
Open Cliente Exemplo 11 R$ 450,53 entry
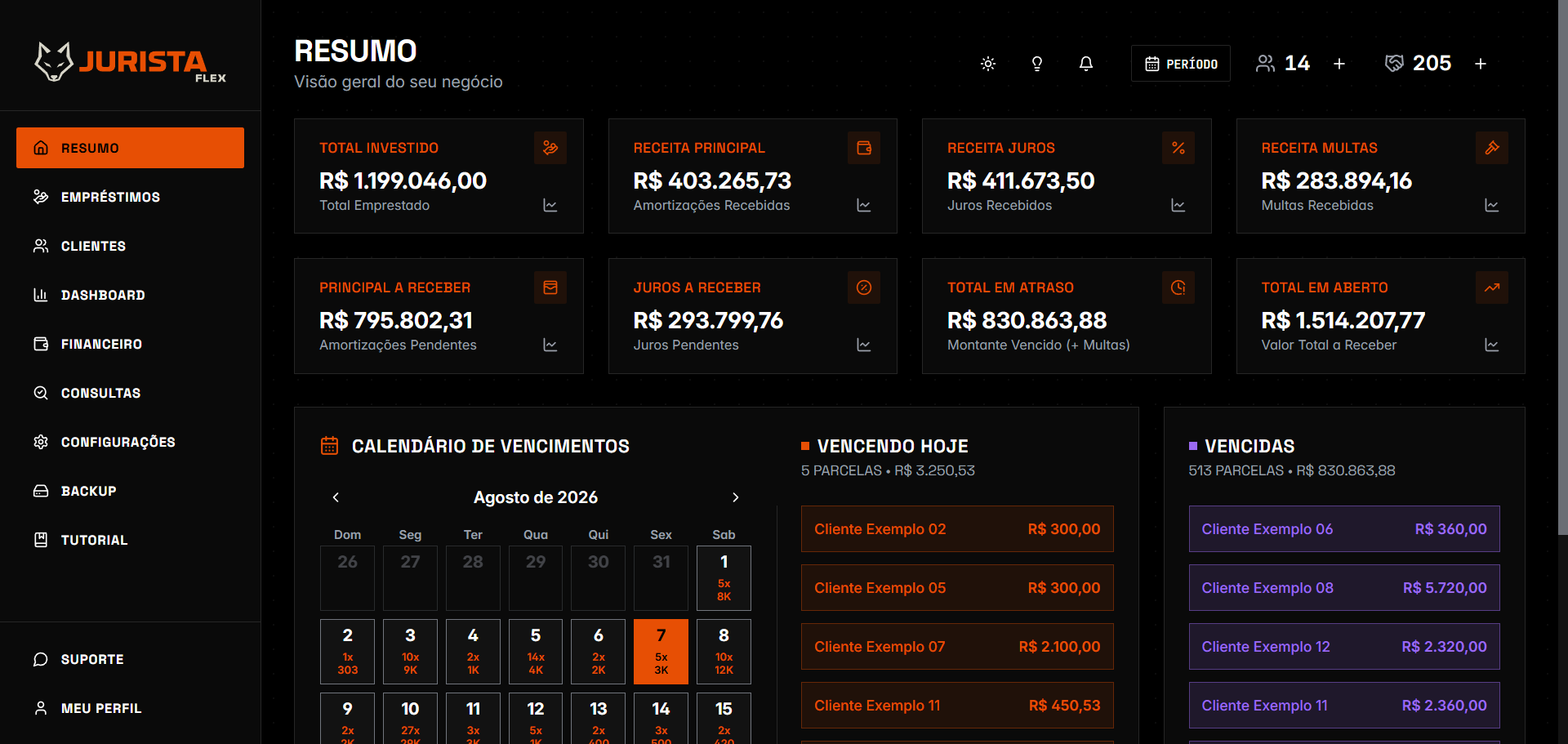[x=957, y=706]
